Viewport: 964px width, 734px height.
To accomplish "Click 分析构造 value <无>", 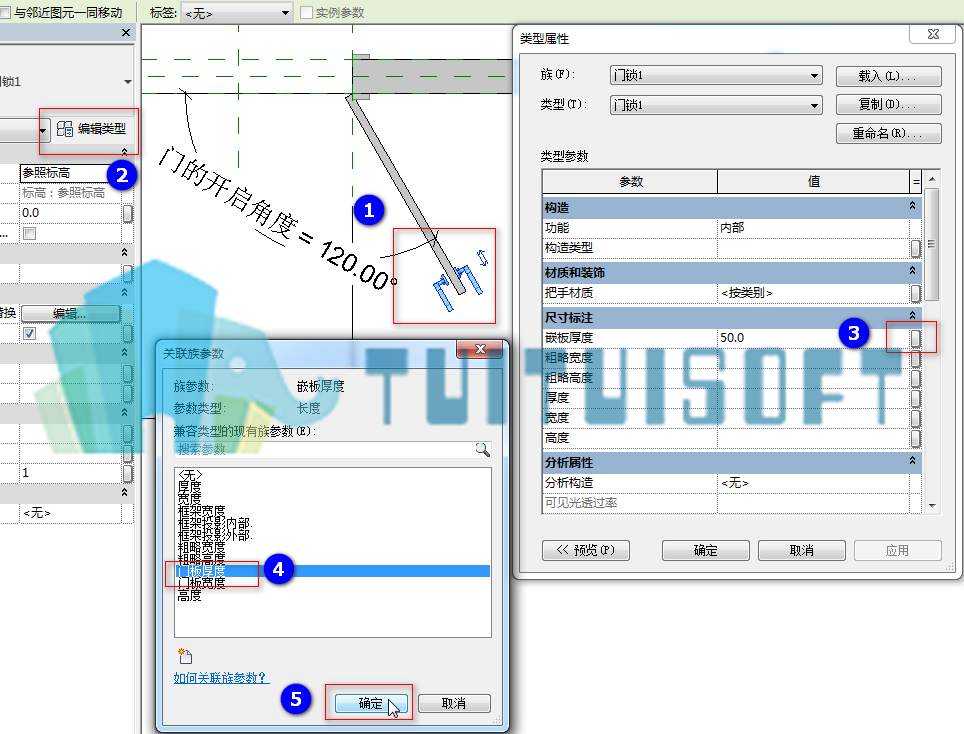I will pos(813,483).
